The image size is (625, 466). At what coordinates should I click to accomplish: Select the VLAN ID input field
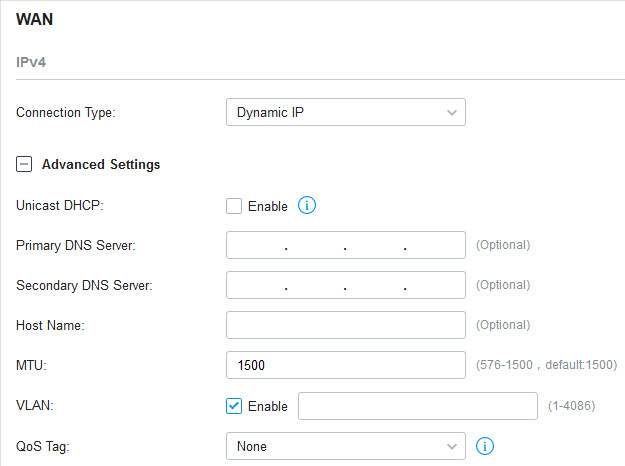point(418,406)
